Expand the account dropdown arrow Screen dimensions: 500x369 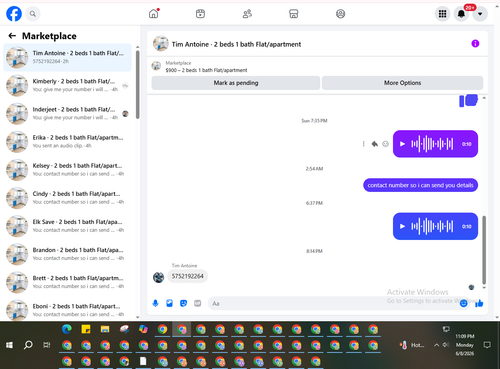(480, 14)
